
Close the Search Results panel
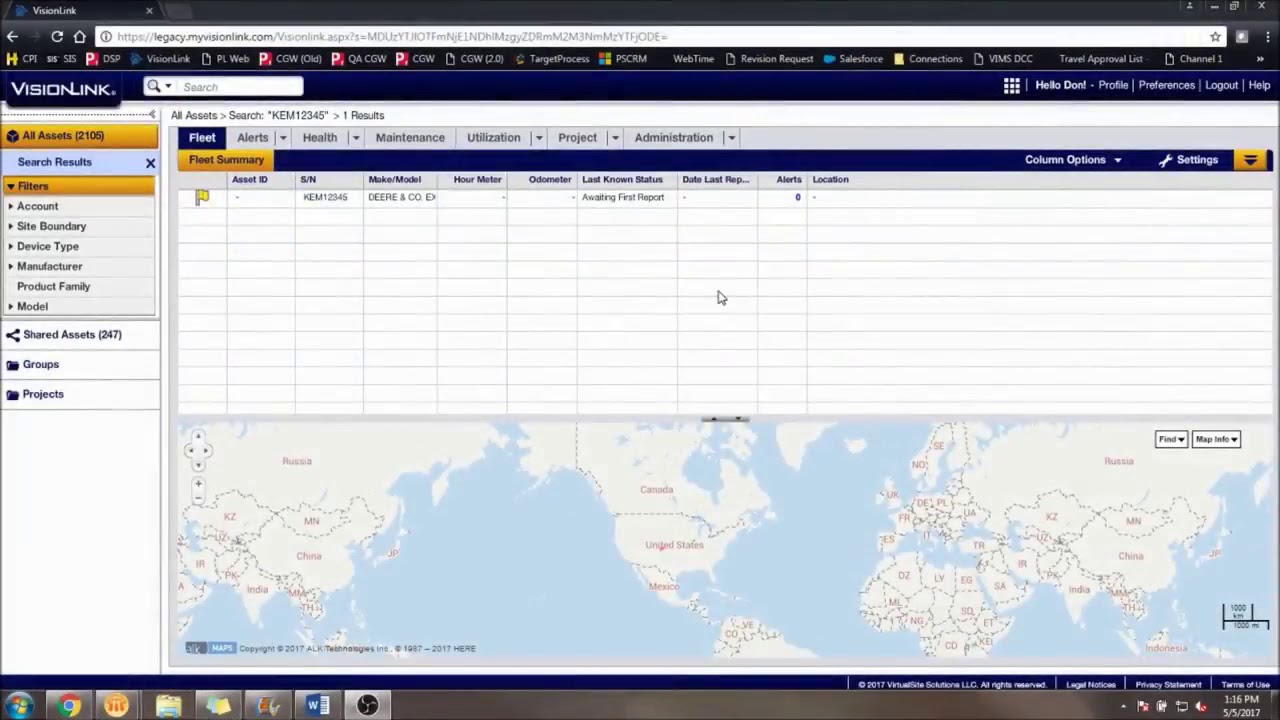pyautogui.click(x=150, y=162)
